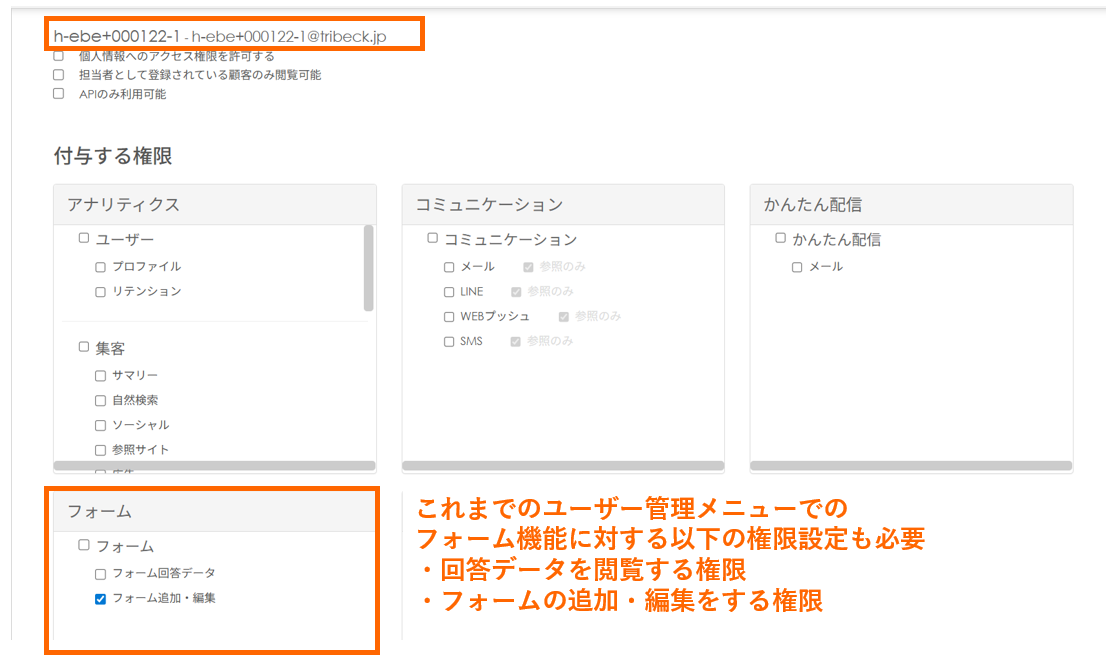Enable 自然検索 permission
This screenshot has width=1110, height=664.
[x=100, y=400]
